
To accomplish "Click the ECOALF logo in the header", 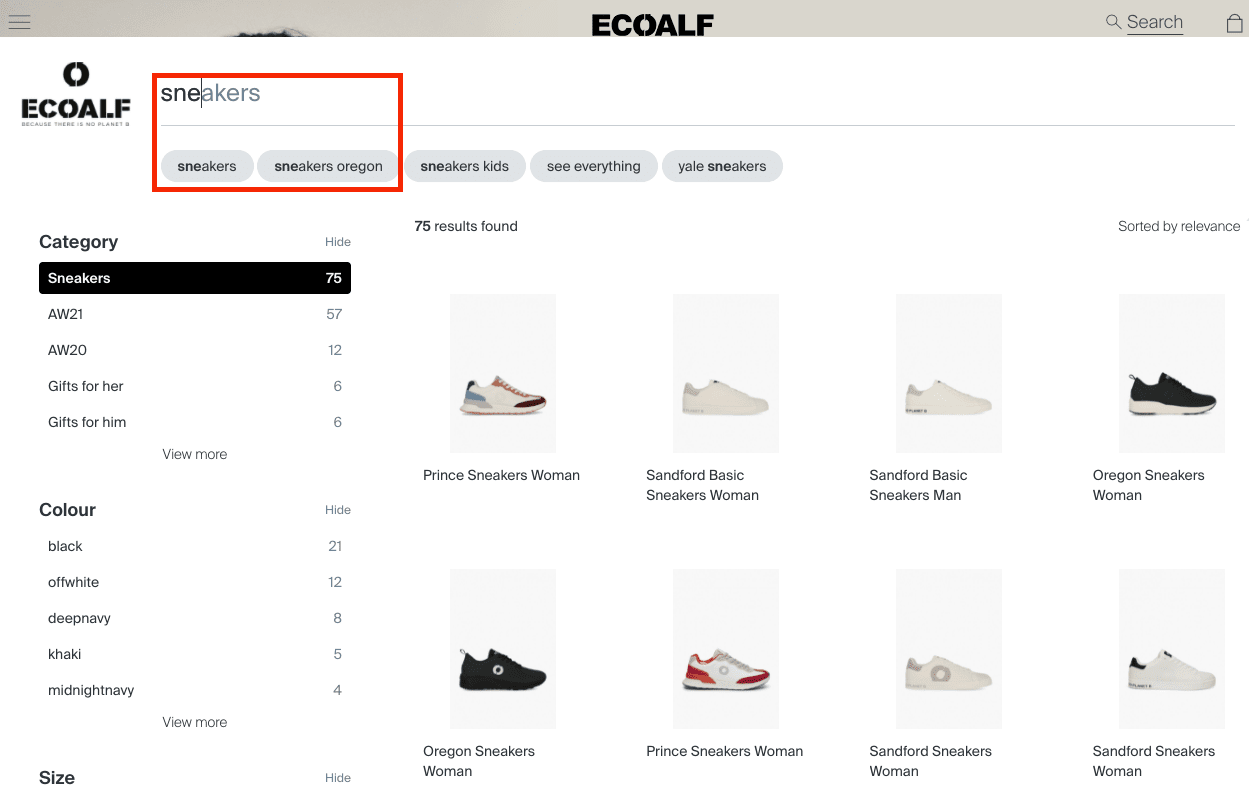I will [x=652, y=22].
